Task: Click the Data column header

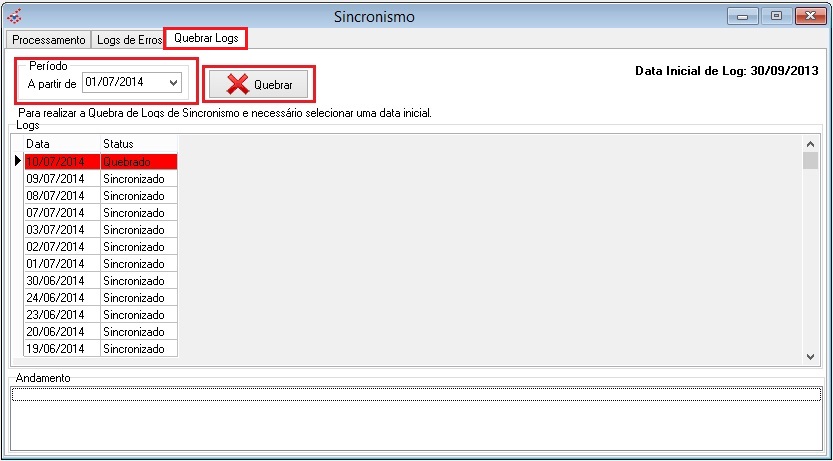Action: point(62,145)
